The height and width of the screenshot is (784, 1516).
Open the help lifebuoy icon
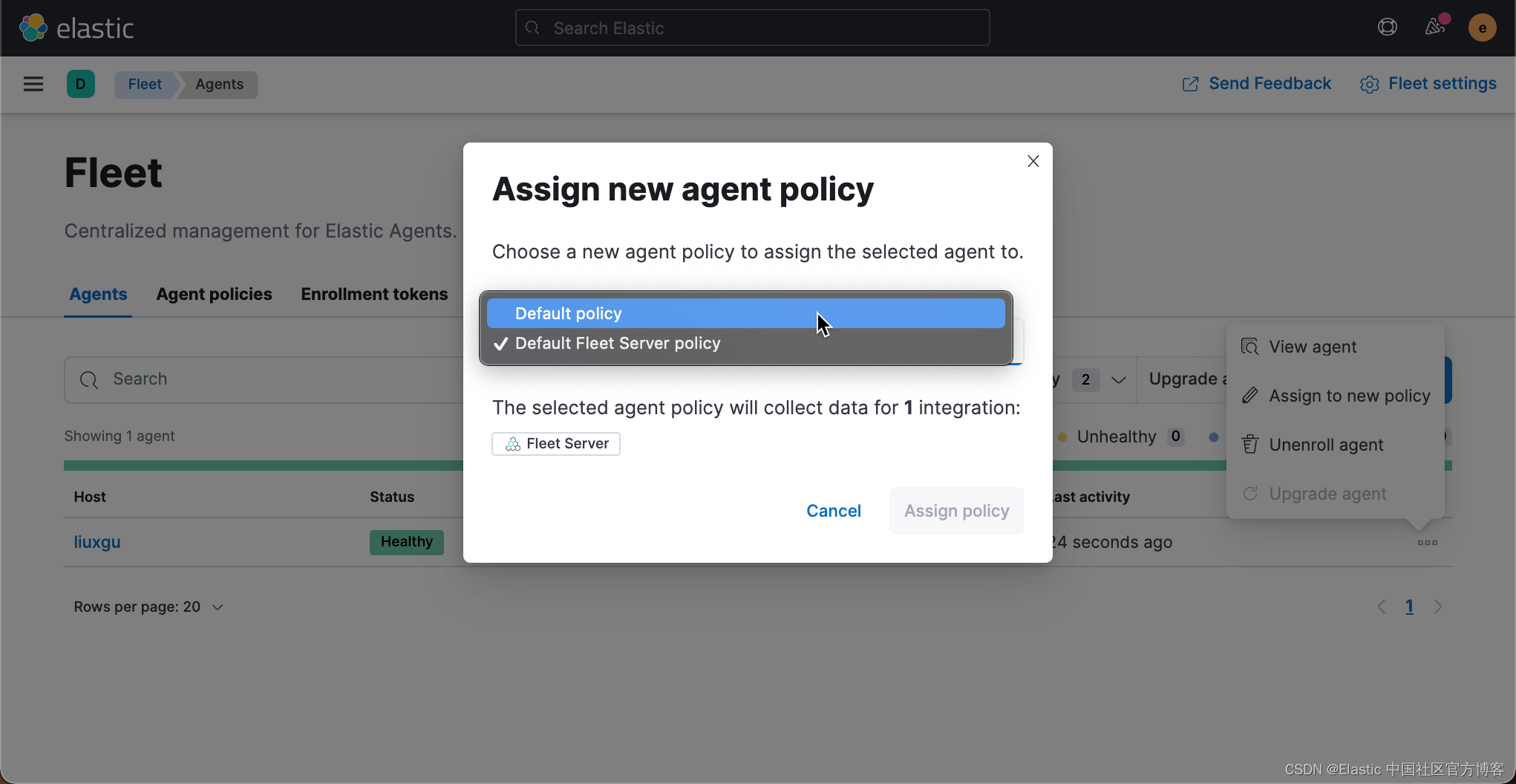1387,28
